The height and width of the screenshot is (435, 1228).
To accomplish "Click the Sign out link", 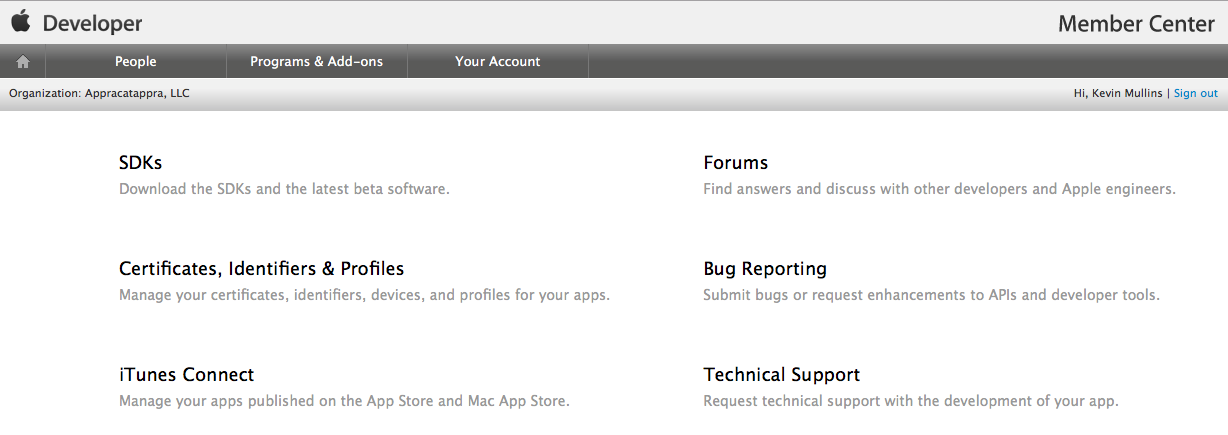I will point(1195,93).
